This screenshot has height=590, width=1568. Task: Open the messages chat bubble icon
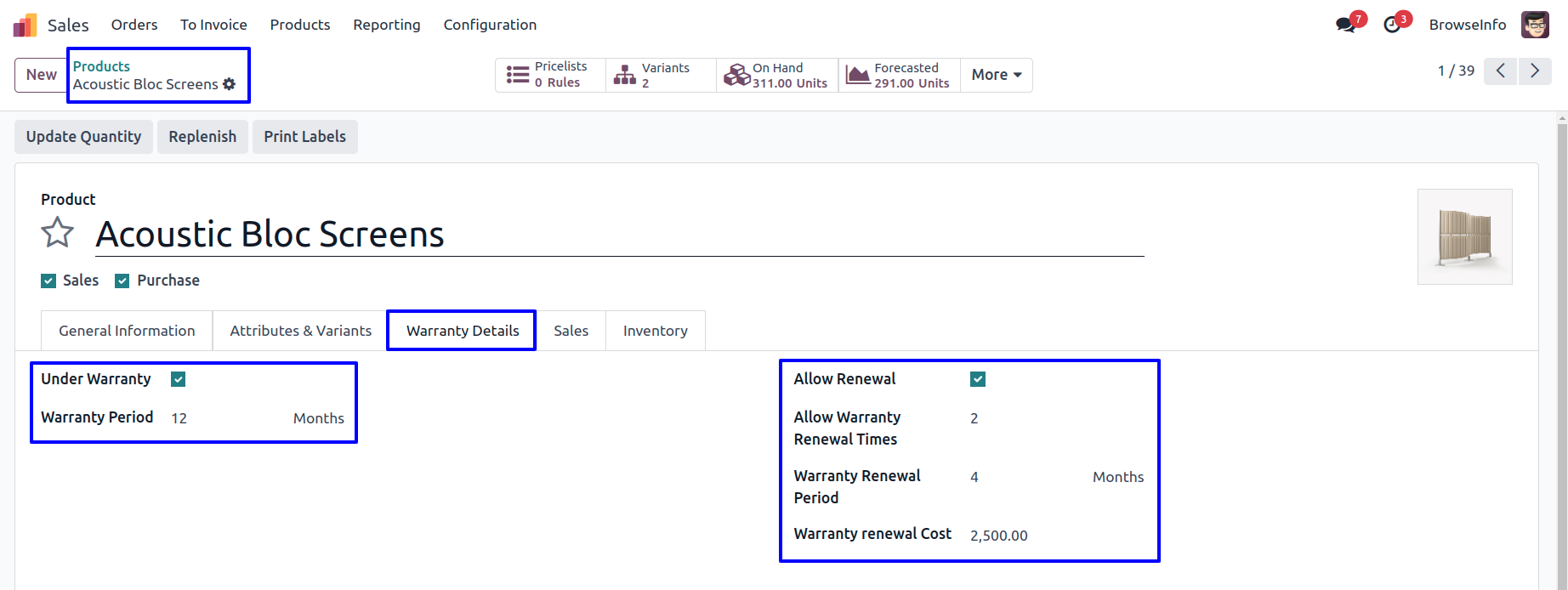[x=1345, y=25]
